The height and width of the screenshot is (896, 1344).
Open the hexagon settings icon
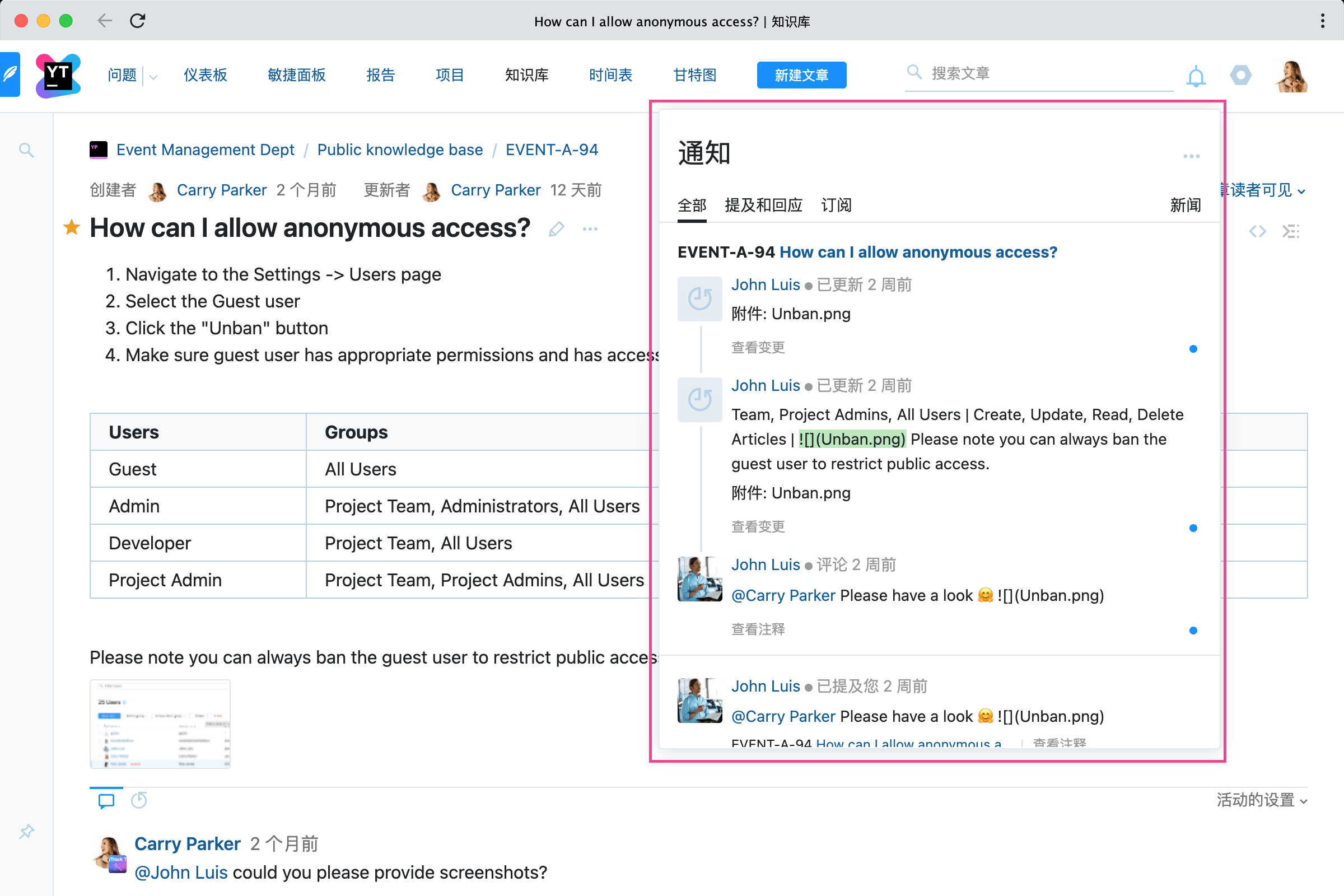(x=1240, y=75)
